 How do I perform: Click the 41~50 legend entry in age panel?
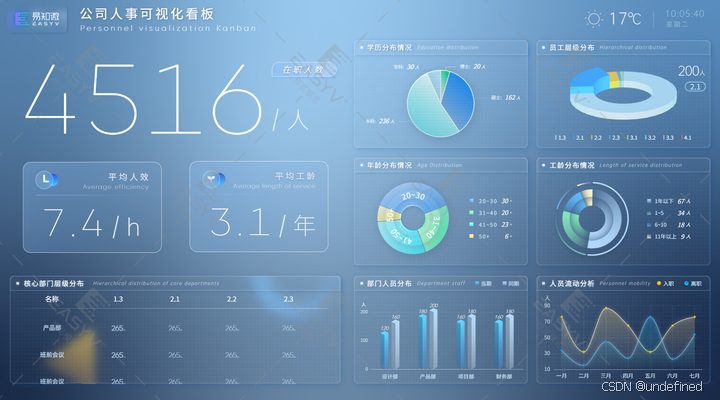coord(490,225)
